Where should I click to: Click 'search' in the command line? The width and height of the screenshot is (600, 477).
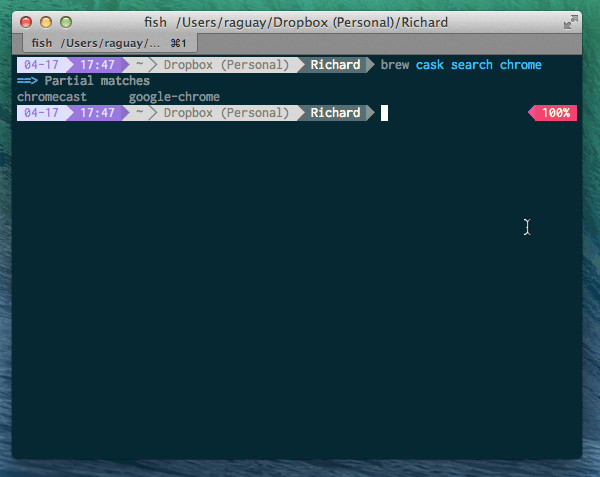coord(471,65)
